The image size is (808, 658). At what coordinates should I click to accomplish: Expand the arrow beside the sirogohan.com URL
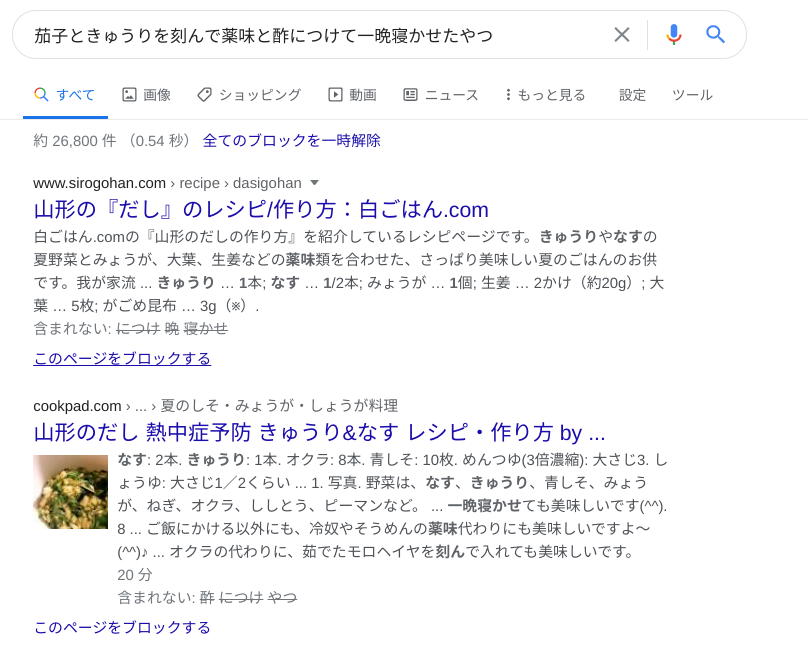pos(314,183)
